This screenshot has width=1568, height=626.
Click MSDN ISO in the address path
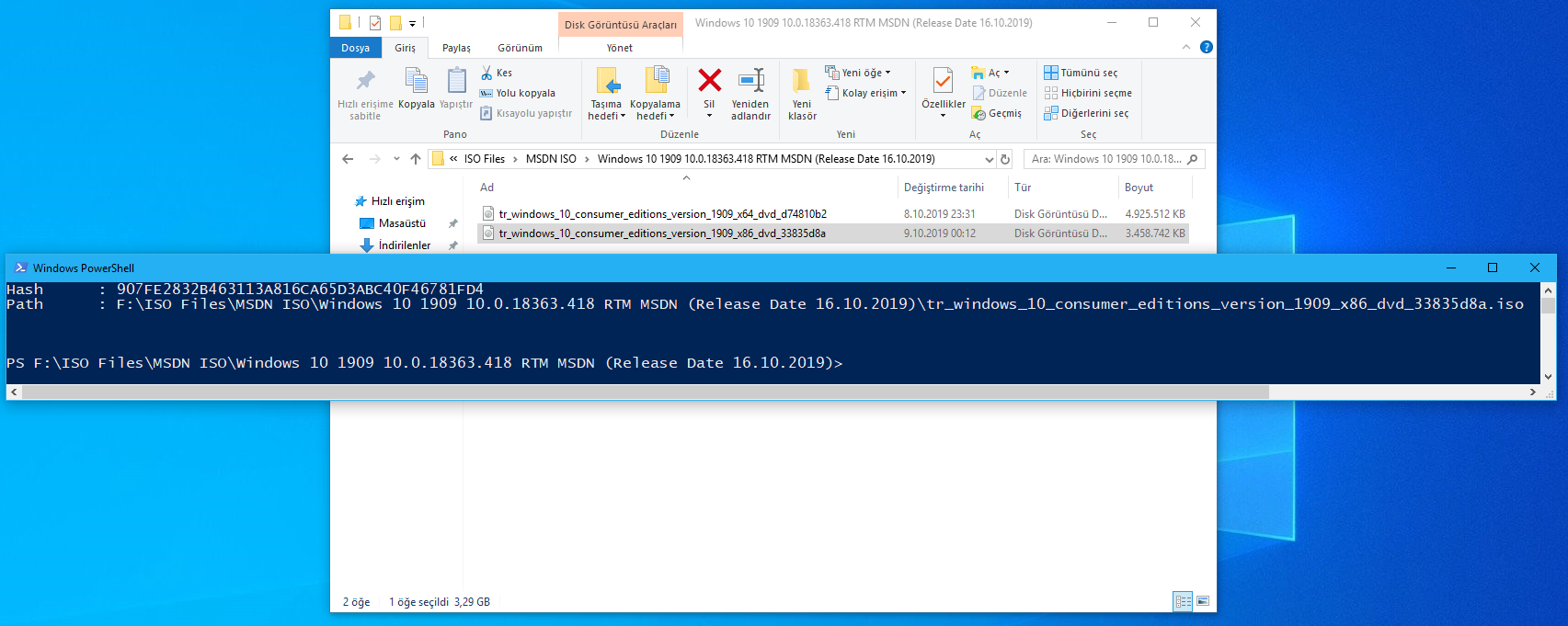click(x=551, y=159)
